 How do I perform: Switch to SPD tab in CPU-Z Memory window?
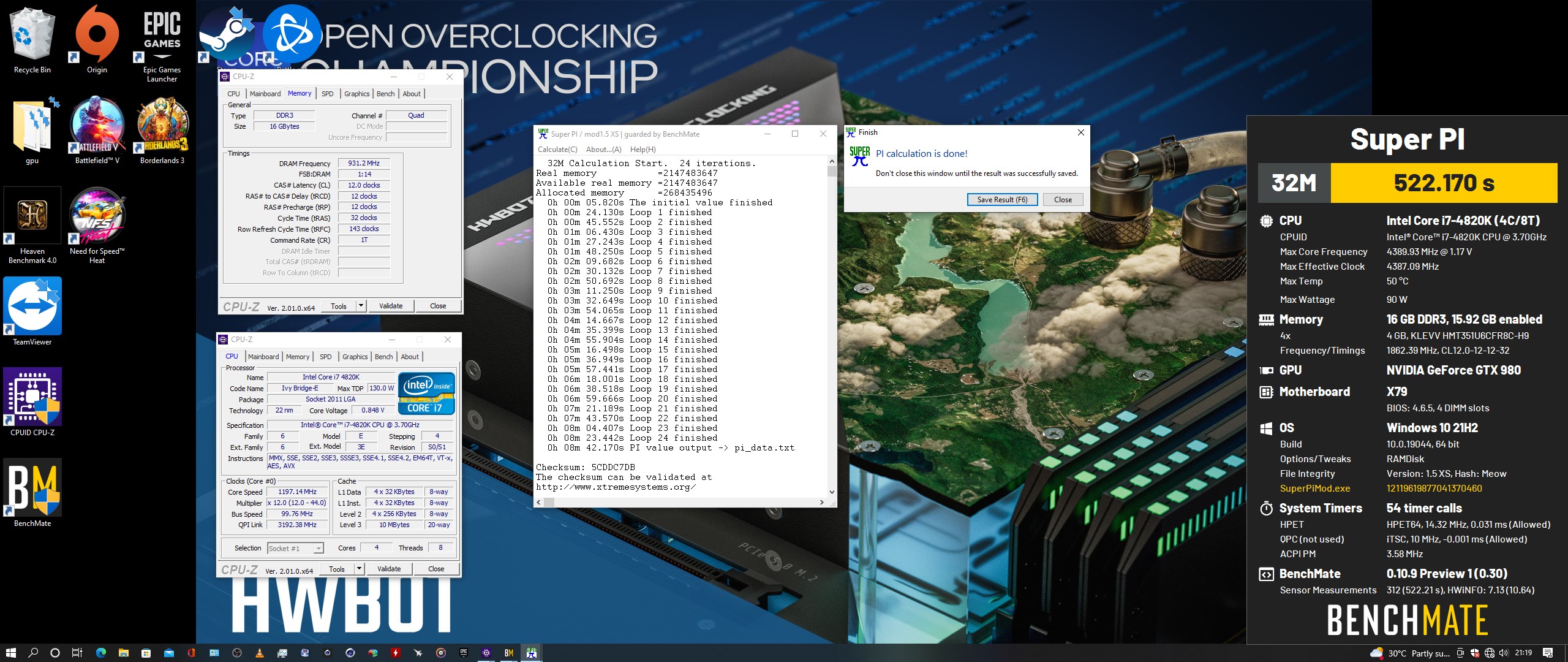coord(328,94)
